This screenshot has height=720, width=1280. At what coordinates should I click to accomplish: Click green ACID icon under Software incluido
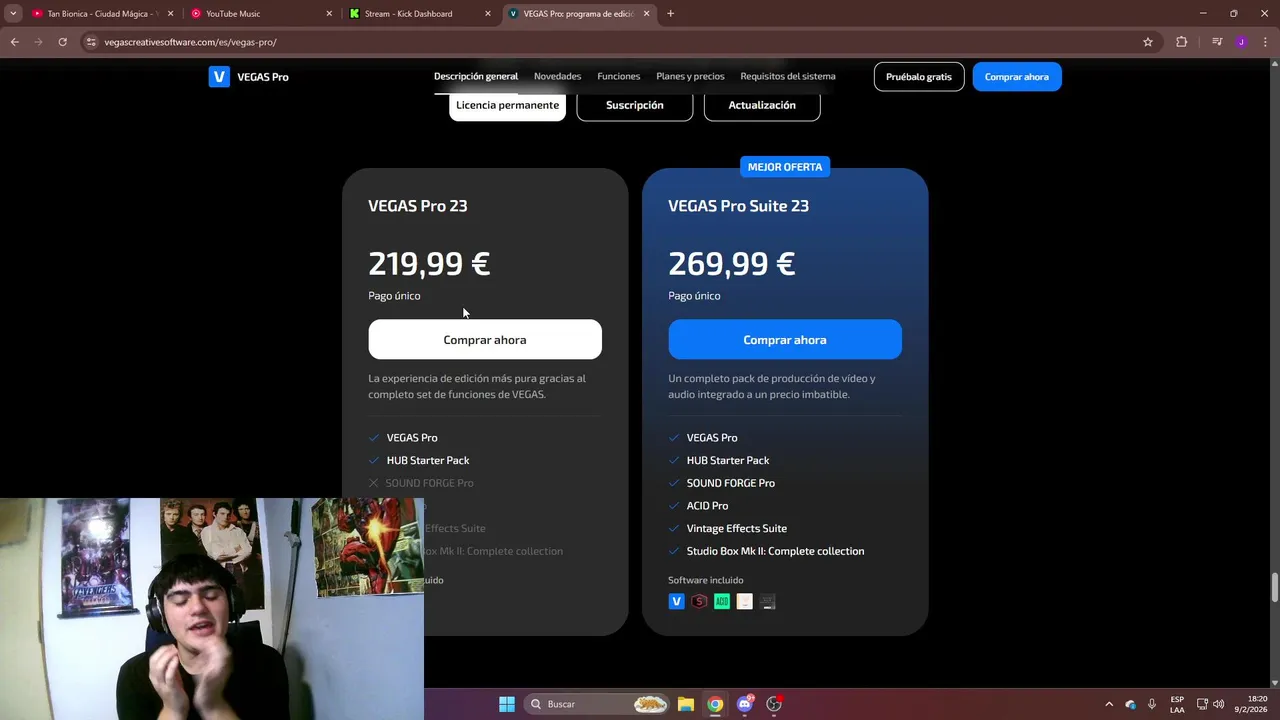(x=722, y=601)
